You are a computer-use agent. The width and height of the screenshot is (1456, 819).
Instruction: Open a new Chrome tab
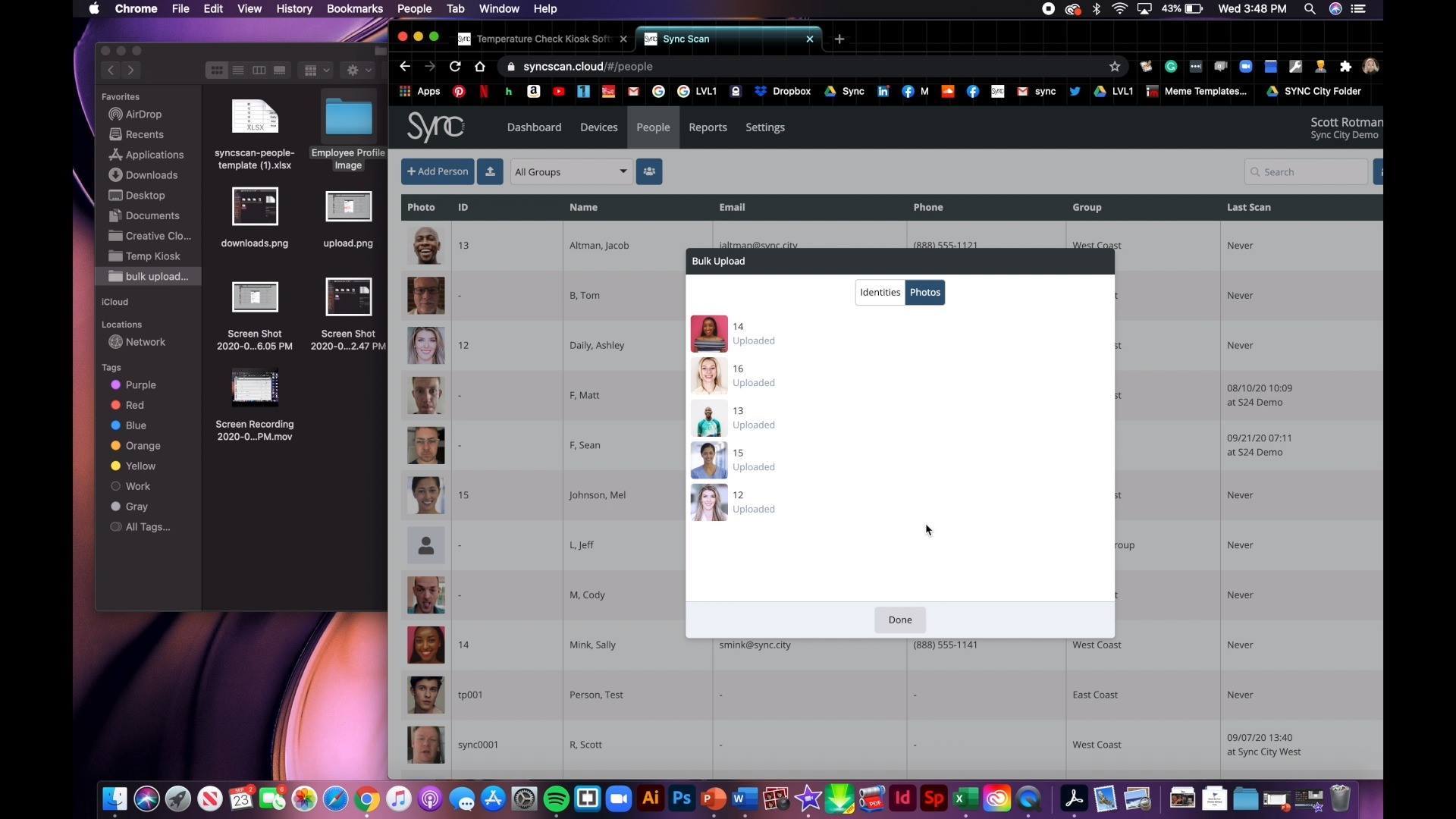point(839,39)
